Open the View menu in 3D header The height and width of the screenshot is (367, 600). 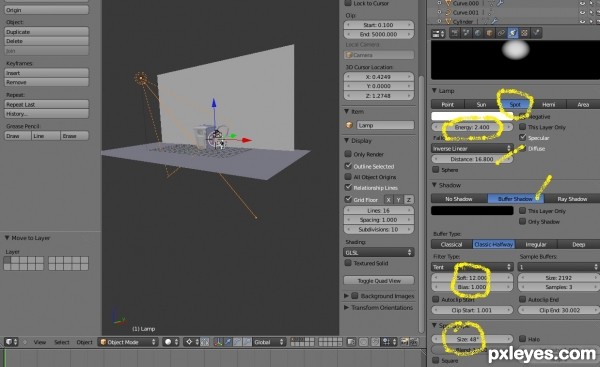pyautogui.click(x=39, y=342)
